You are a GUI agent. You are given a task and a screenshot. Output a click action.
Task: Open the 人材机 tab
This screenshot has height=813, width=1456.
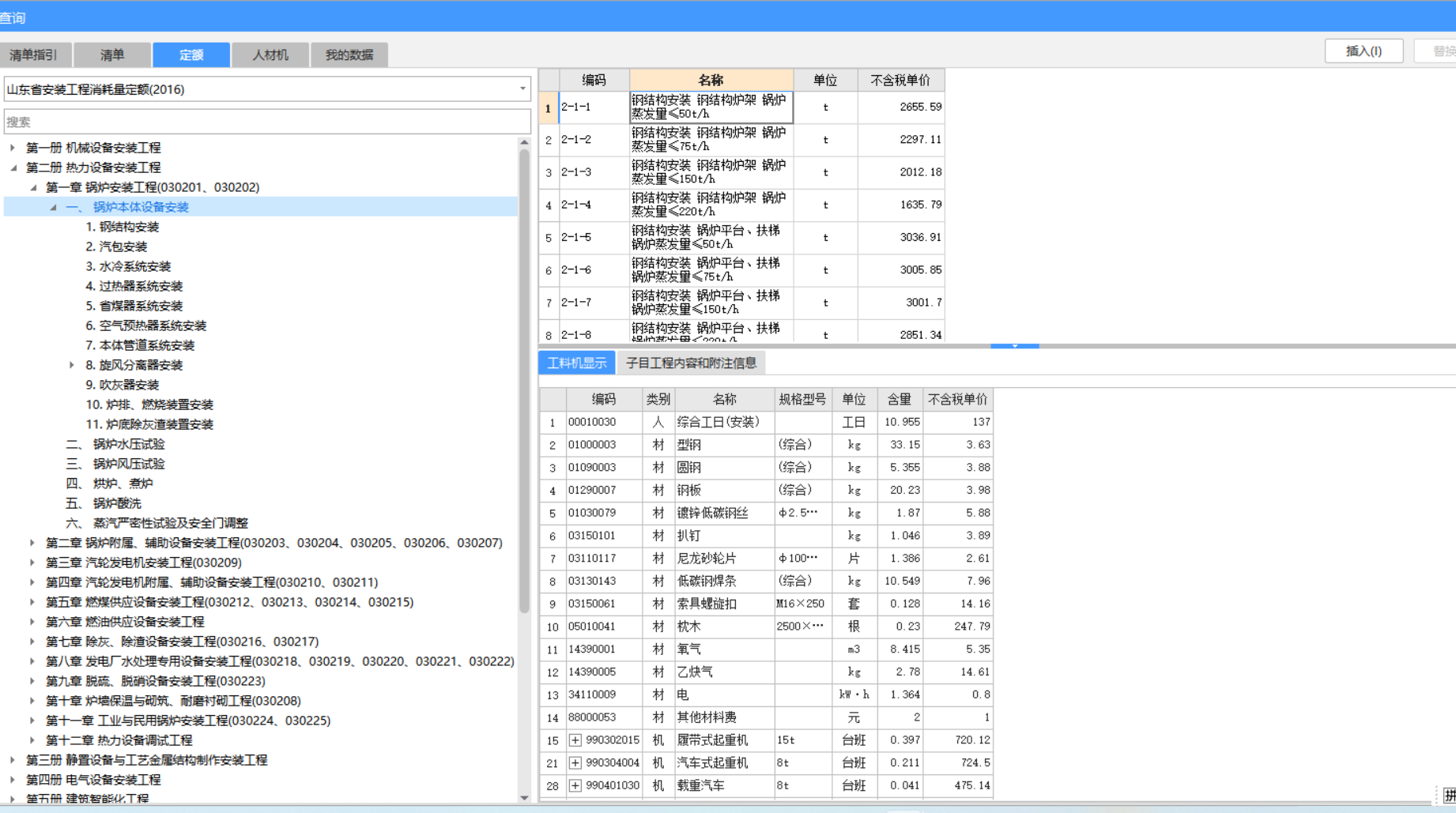click(x=270, y=55)
